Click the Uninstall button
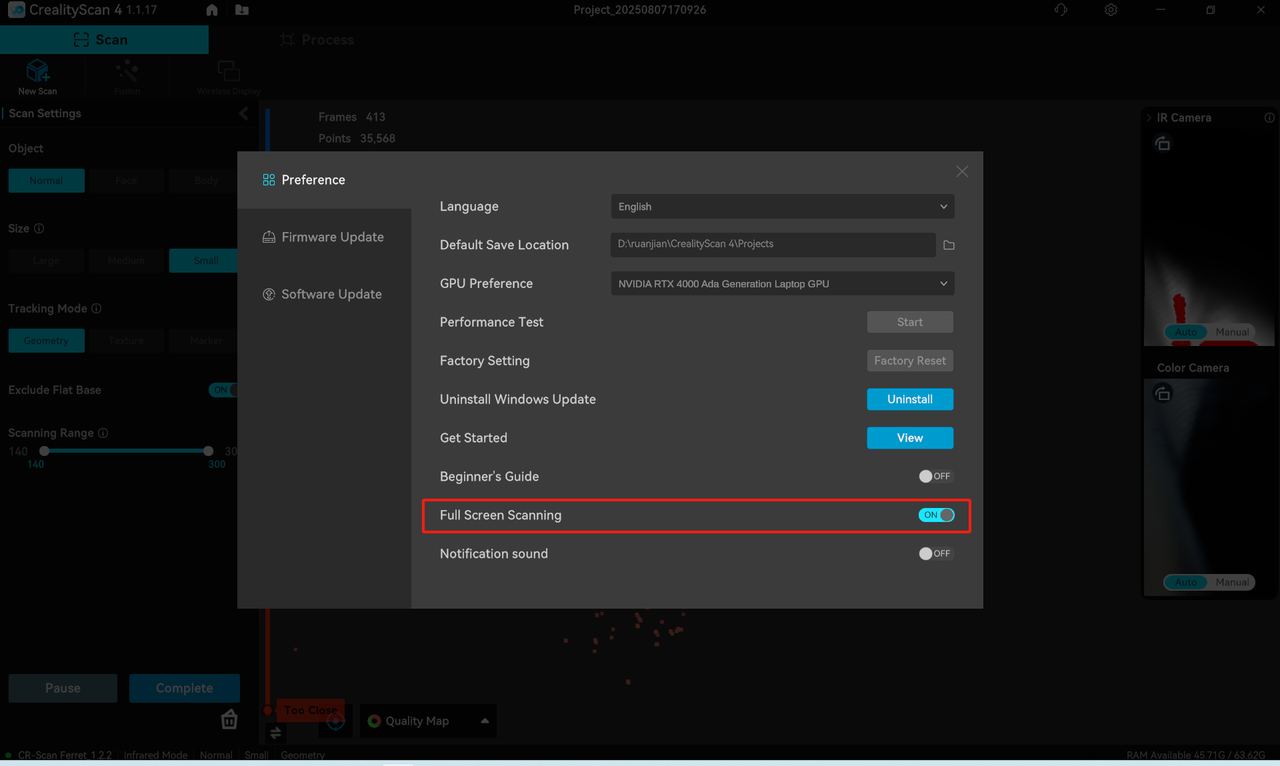The height and width of the screenshot is (766, 1280). click(x=909, y=399)
